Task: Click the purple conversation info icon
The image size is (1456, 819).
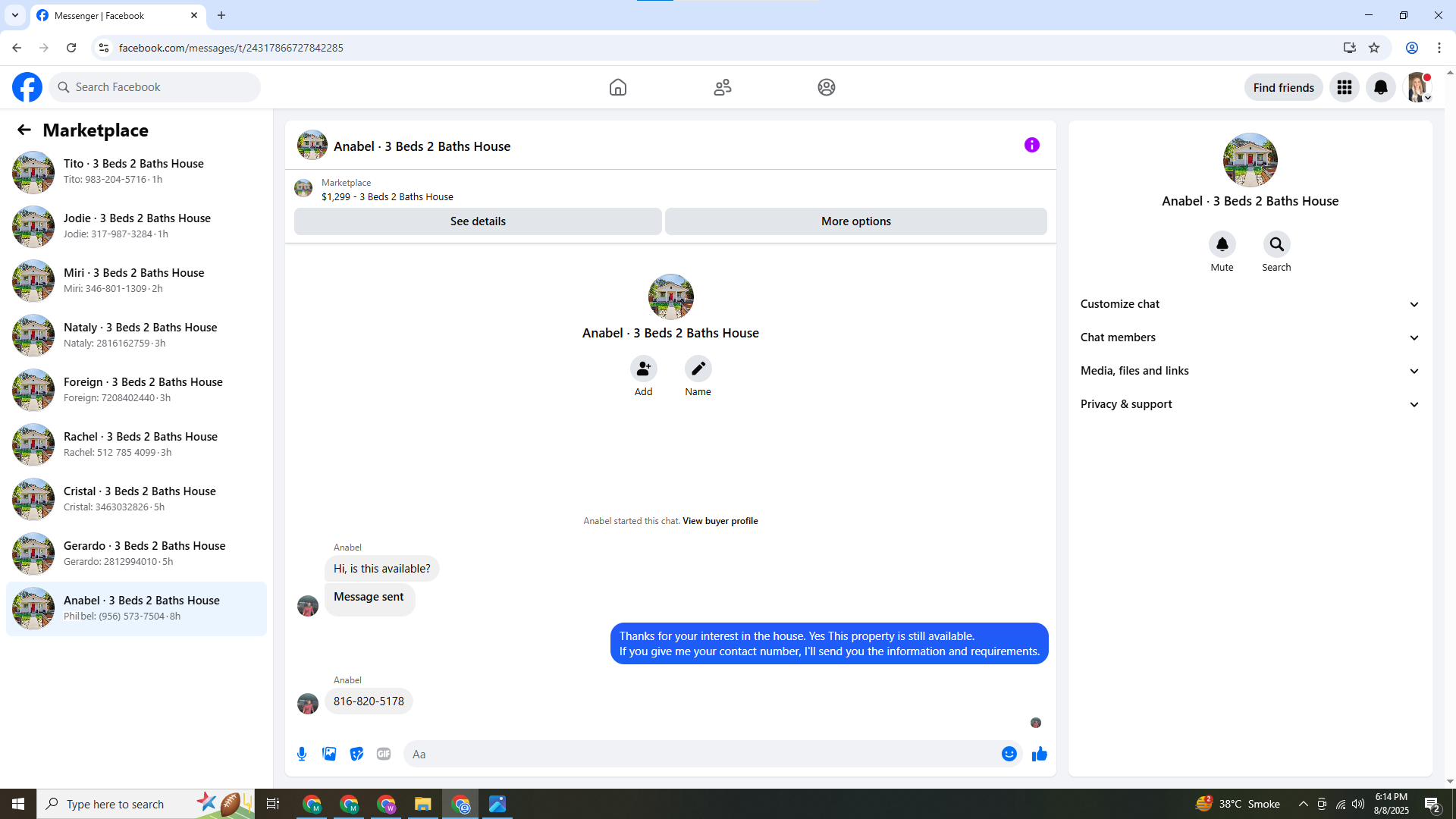Action: [1031, 145]
